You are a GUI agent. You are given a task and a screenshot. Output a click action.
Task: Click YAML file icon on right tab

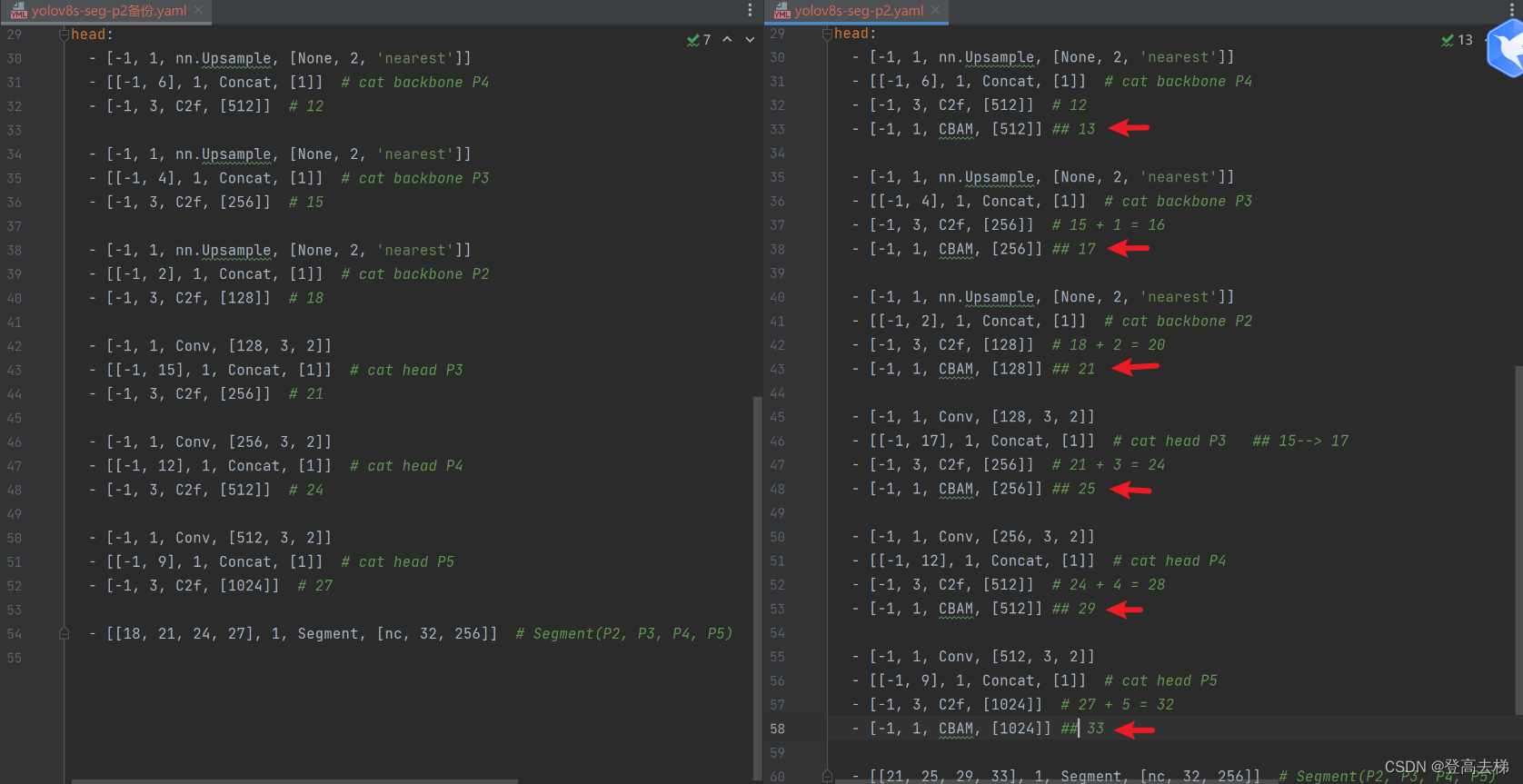click(x=781, y=11)
